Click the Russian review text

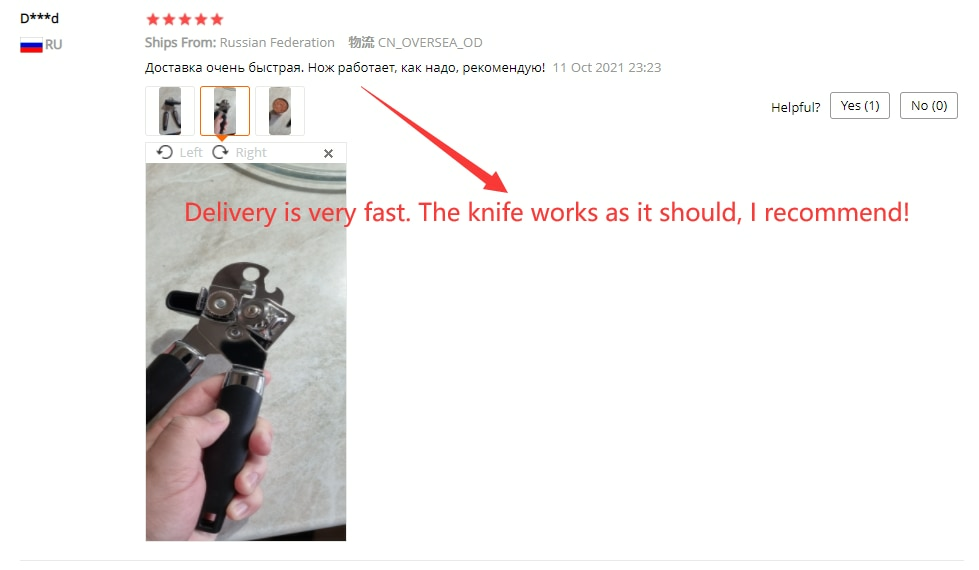345,67
